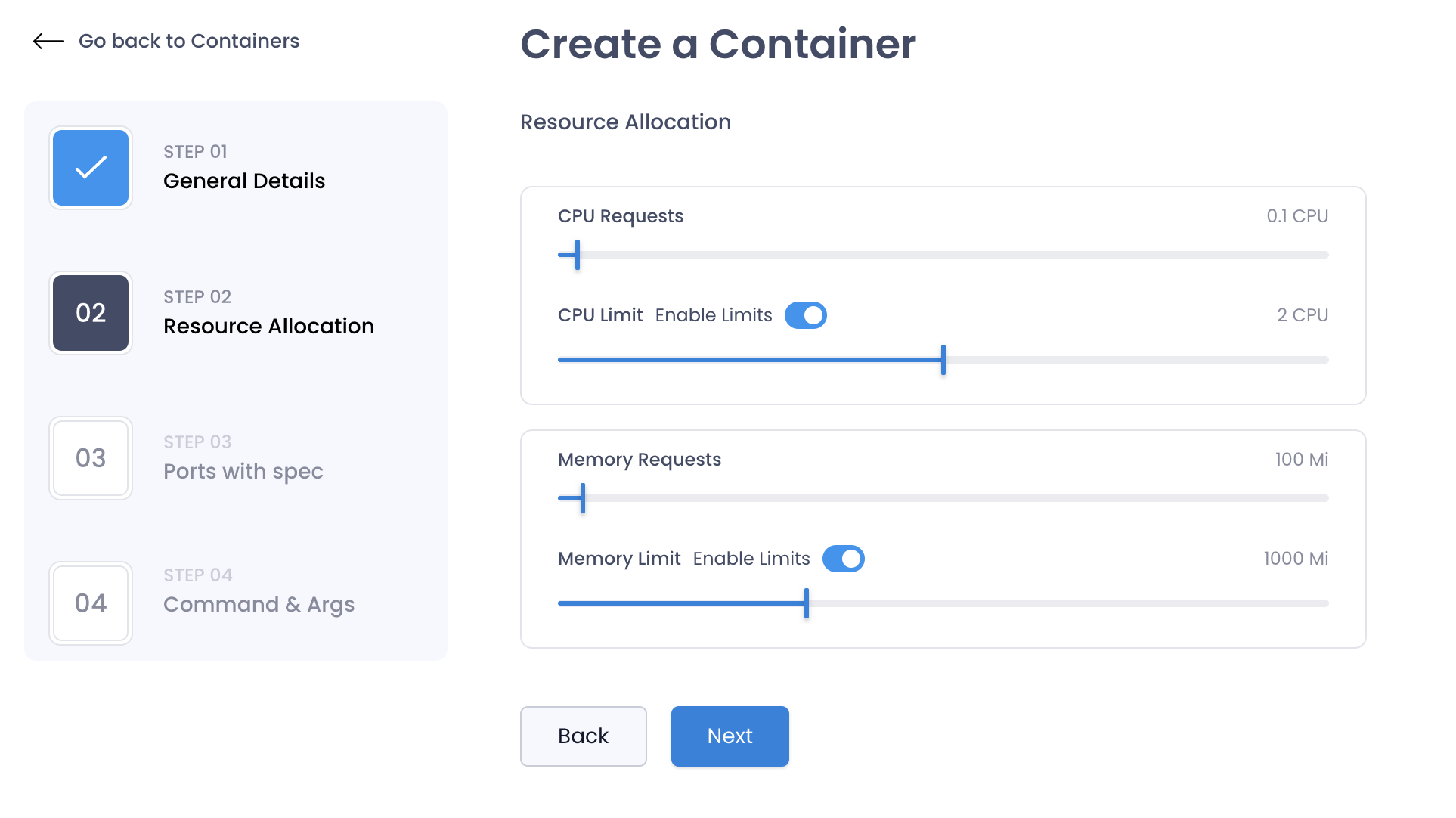Select Resource Allocation step label
The image size is (1456, 818).
point(268,326)
